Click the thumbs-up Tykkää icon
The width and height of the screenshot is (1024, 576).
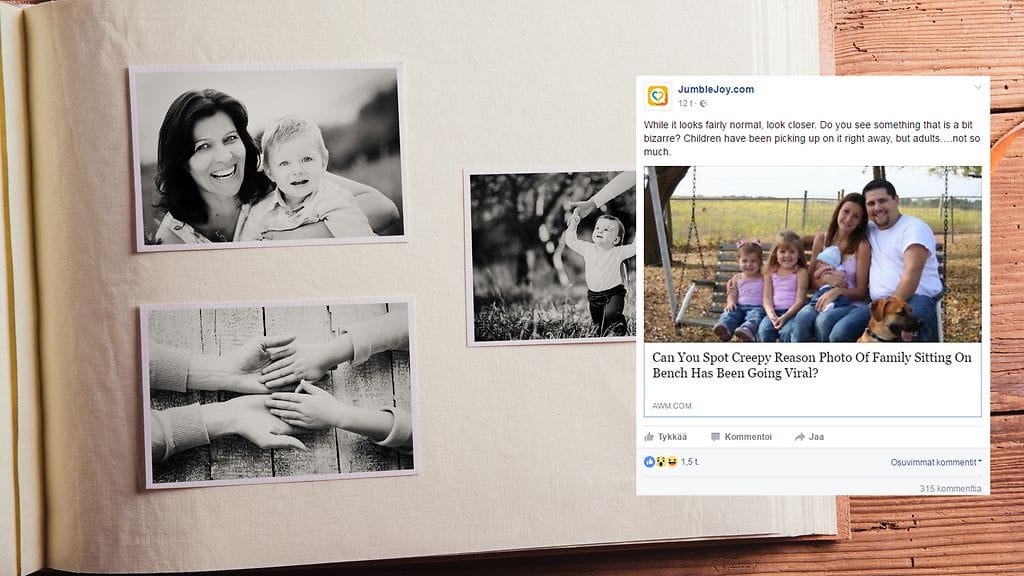(x=649, y=437)
